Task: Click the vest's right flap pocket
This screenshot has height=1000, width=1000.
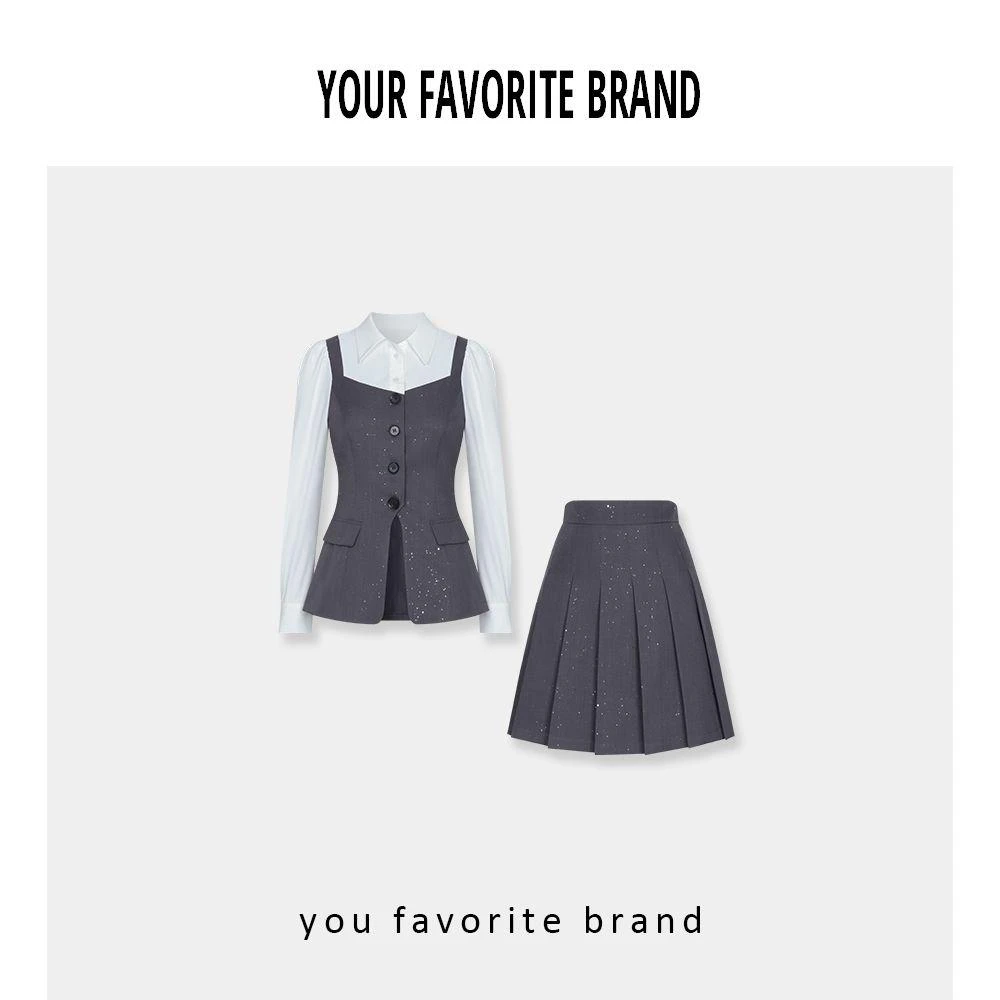Action: tap(448, 532)
